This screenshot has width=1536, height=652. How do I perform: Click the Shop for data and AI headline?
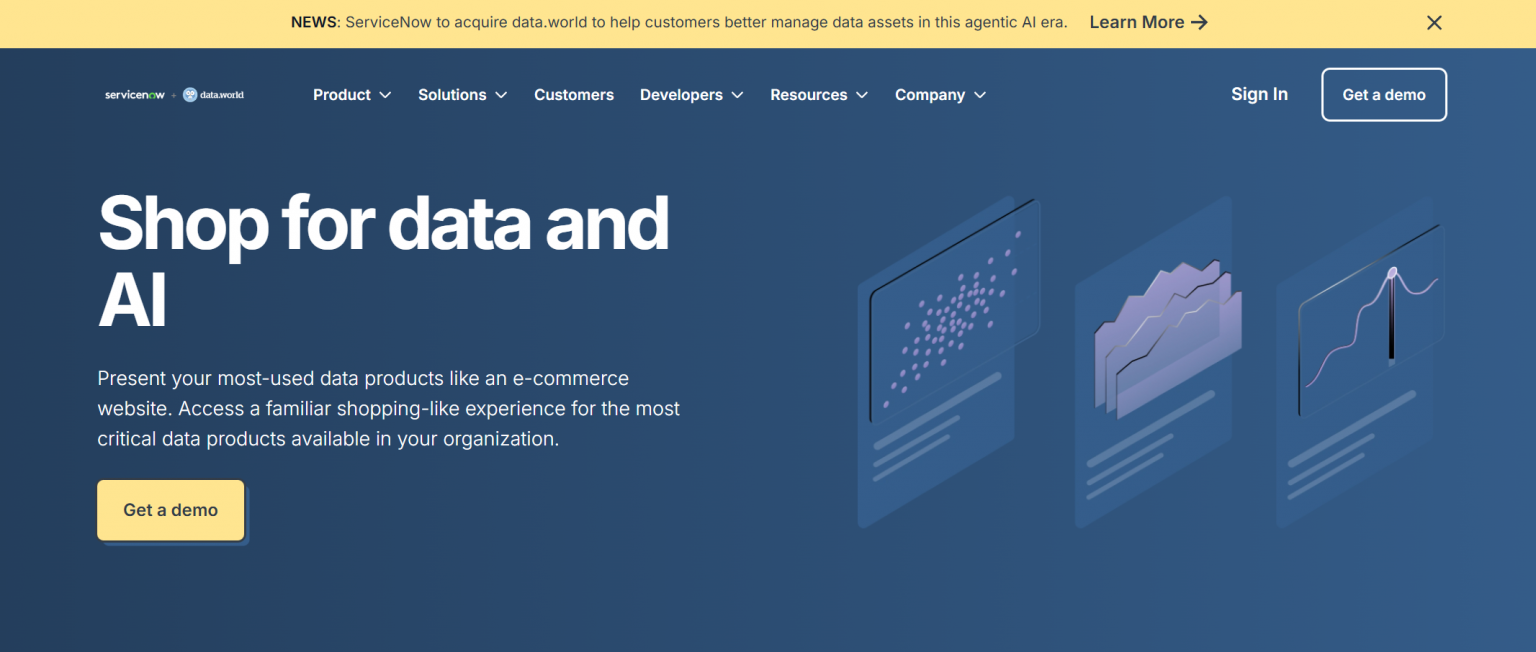tap(383, 258)
